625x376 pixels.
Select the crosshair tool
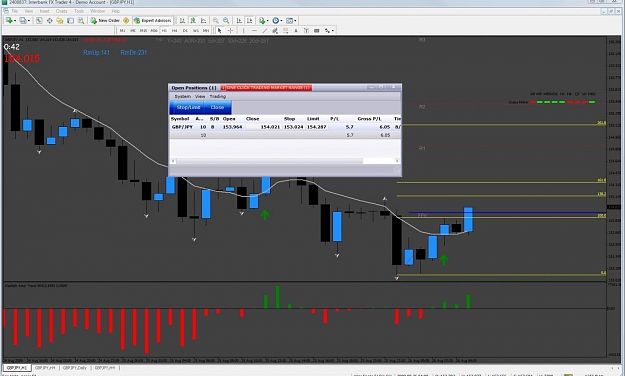click(230, 30)
